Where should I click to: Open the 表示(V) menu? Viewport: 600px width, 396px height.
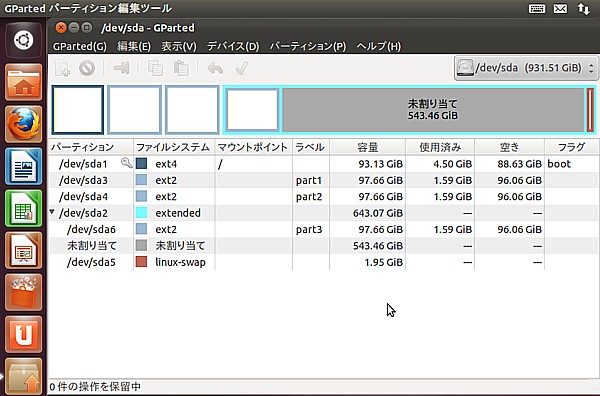(179, 46)
